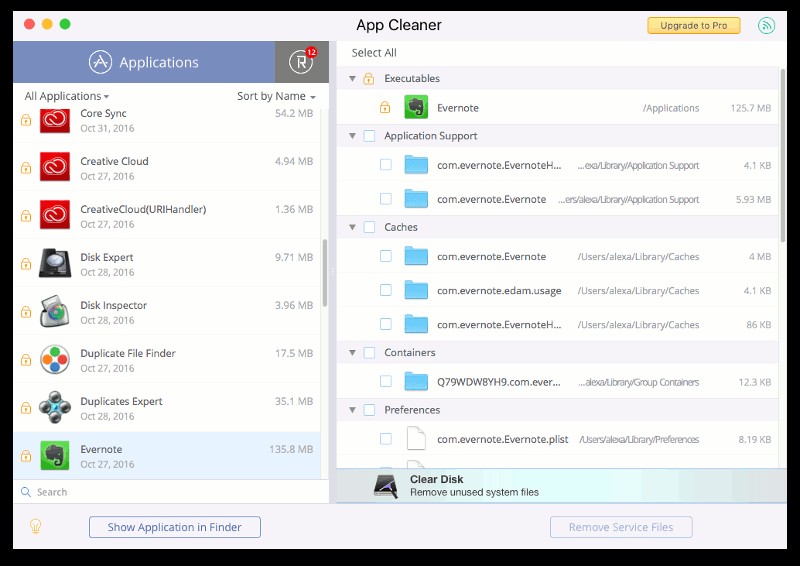Click the lock icon beside Creative Cloud
800x566 pixels.
(26, 168)
